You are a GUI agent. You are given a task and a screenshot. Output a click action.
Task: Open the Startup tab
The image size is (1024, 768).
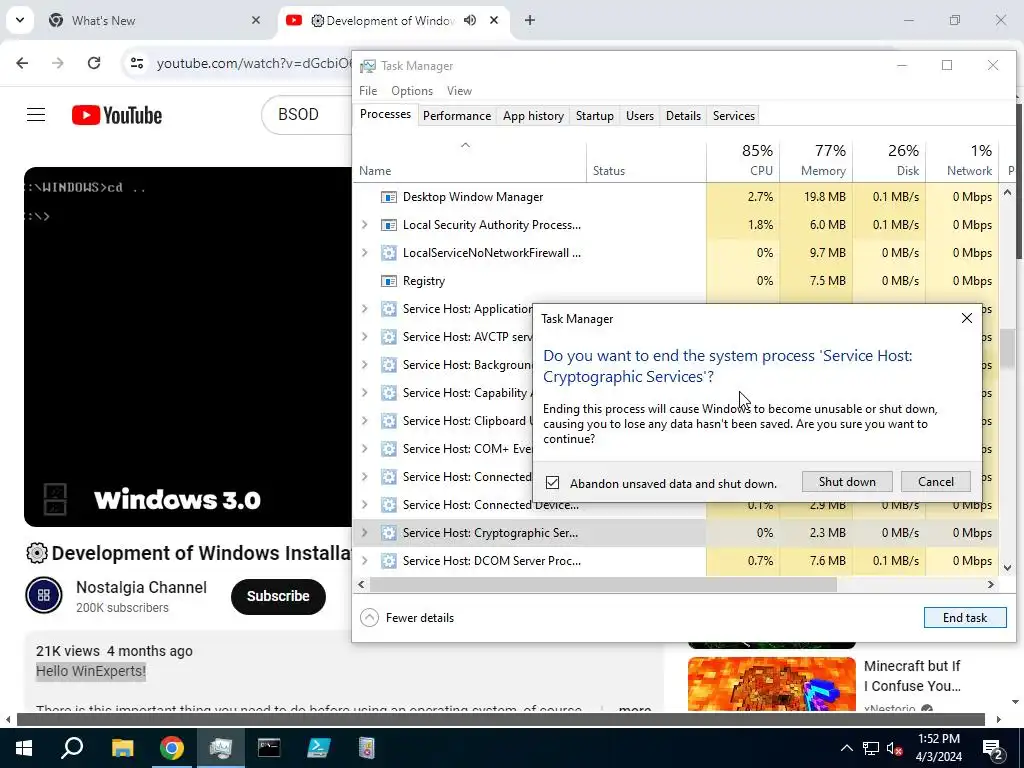594,116
